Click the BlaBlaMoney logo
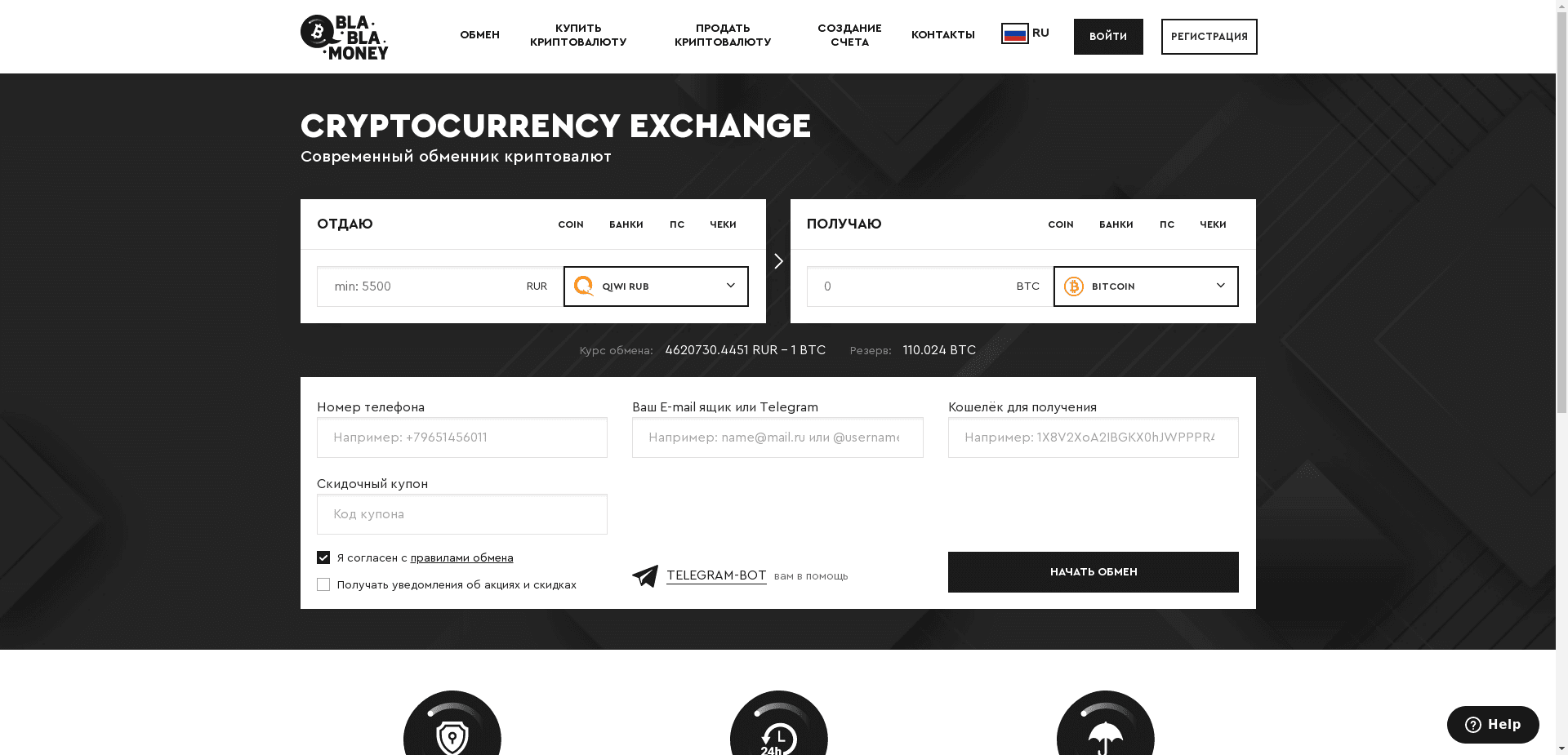Image resolution: width=1568 pixels, height=755 pixels. click(x=344, y=37)
